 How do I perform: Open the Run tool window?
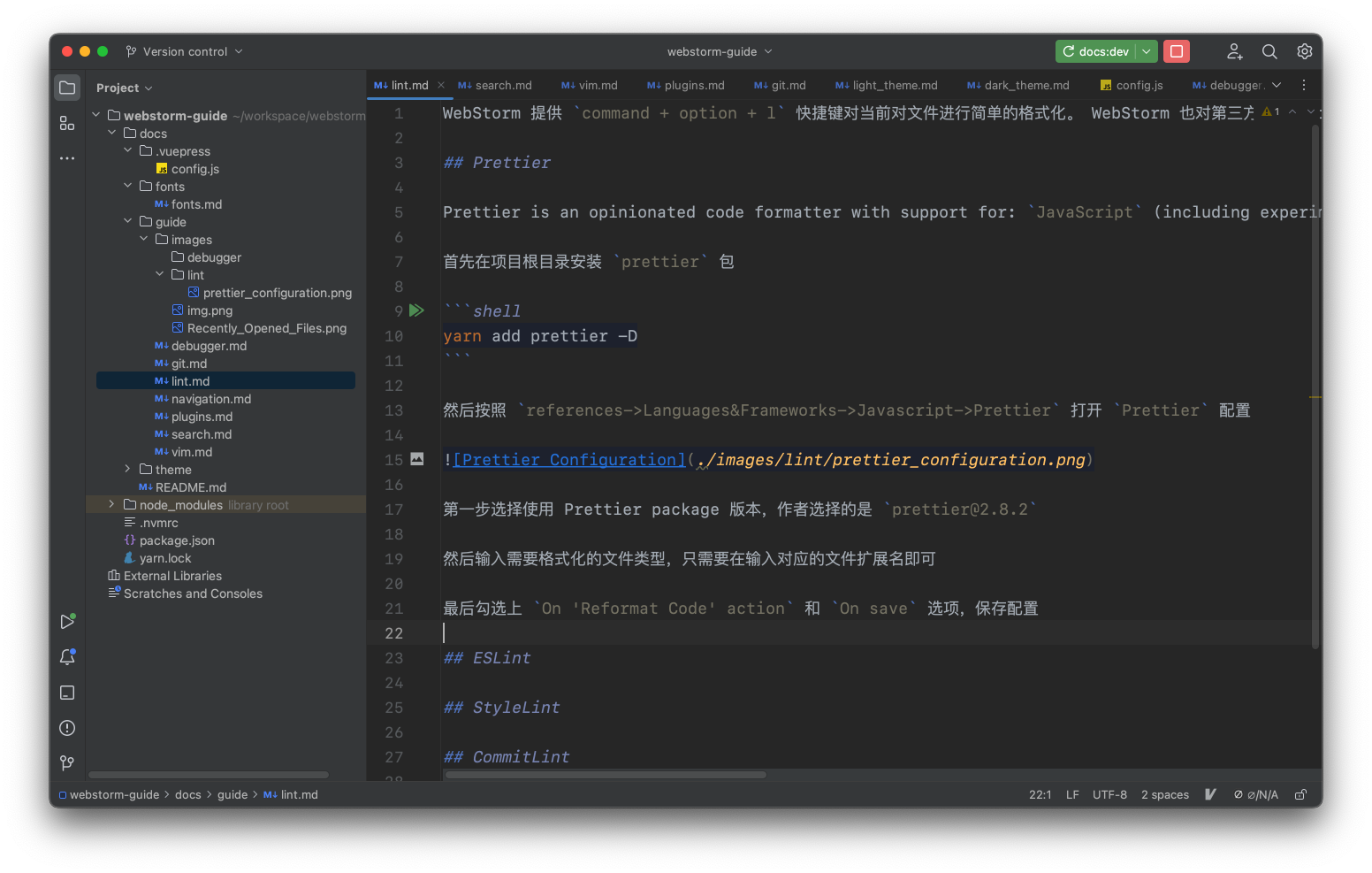tap(67, 622)
